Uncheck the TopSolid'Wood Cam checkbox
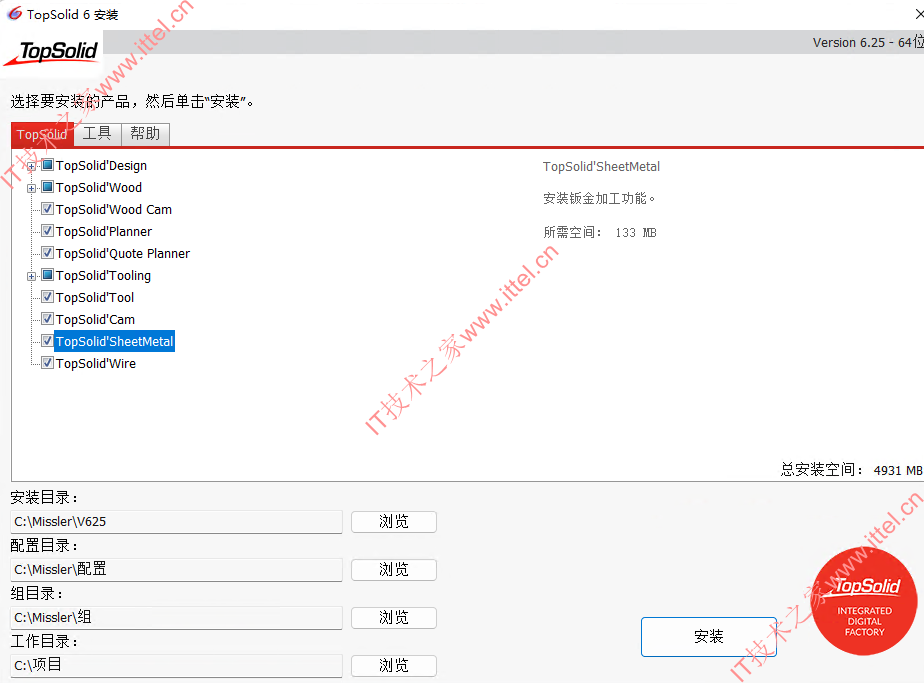924x683 pixels. click(x=48, y=209)
